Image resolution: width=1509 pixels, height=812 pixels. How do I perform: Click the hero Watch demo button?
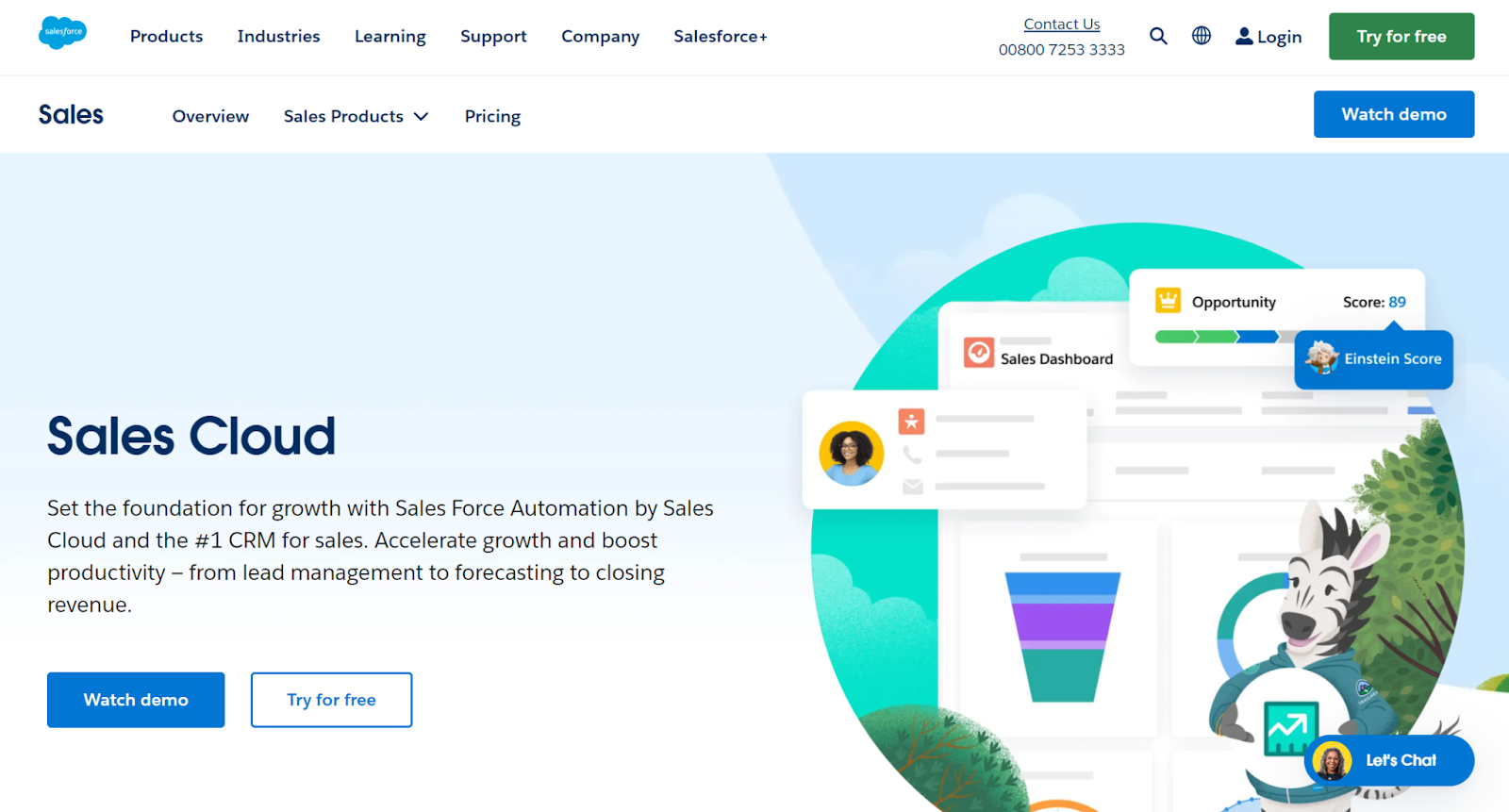click(136, 700)
